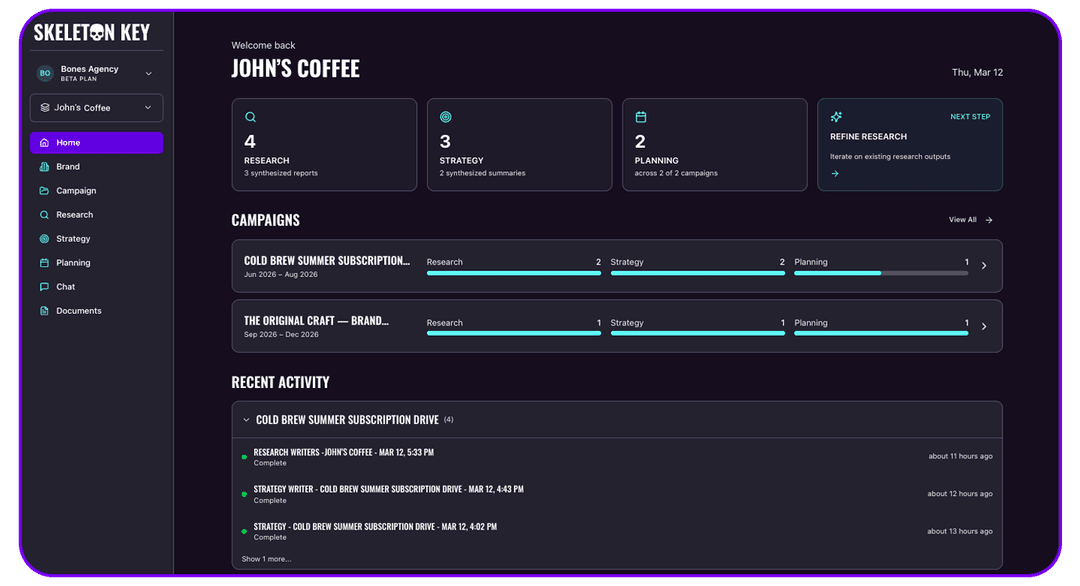
Task: Click the Research magnifier icon in sidebar
Action: click(44, 215)
